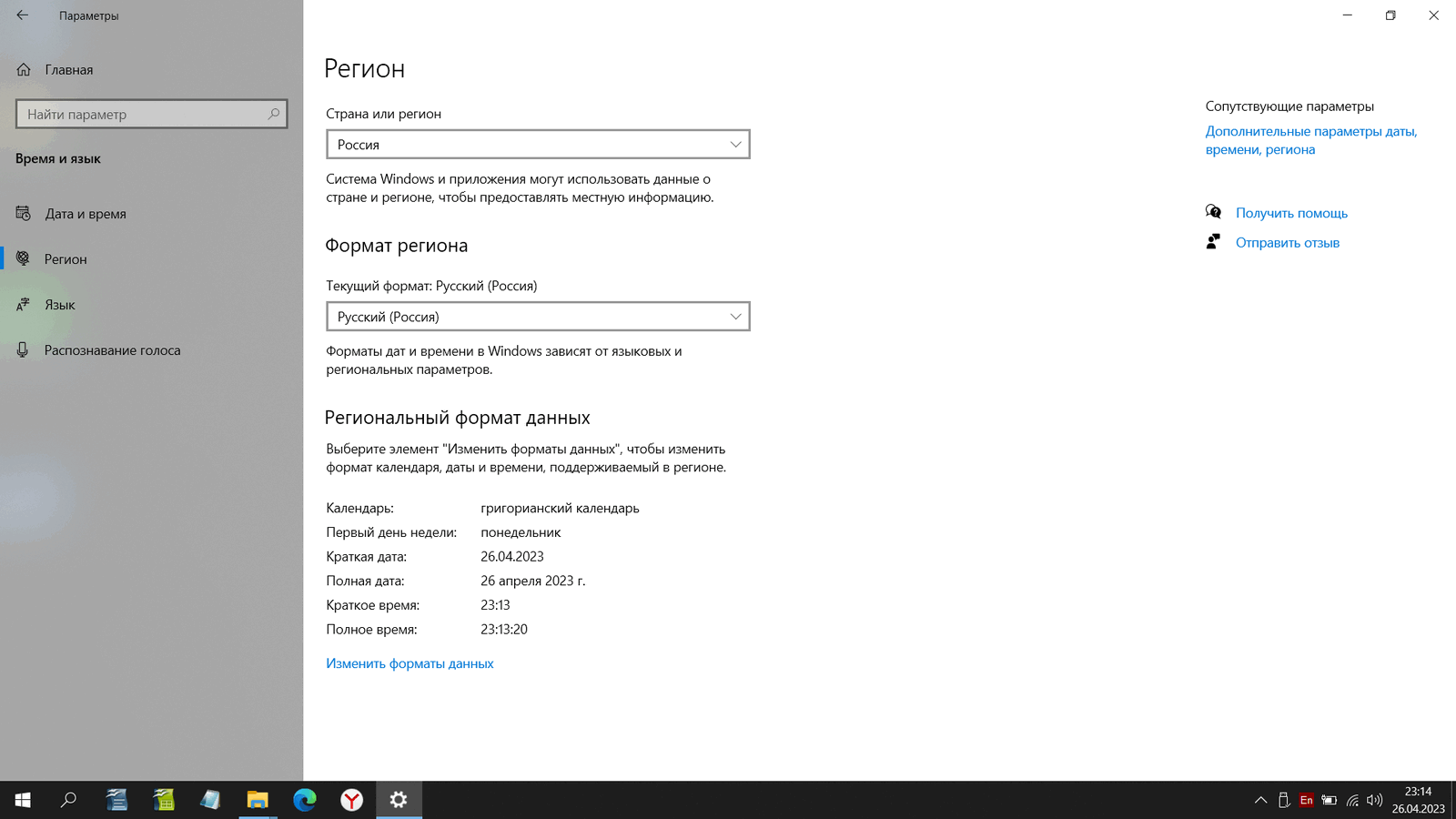
Task: Open Yandex Browser from the taskbar
Action: pyautogui.click(x=352, y=800)
